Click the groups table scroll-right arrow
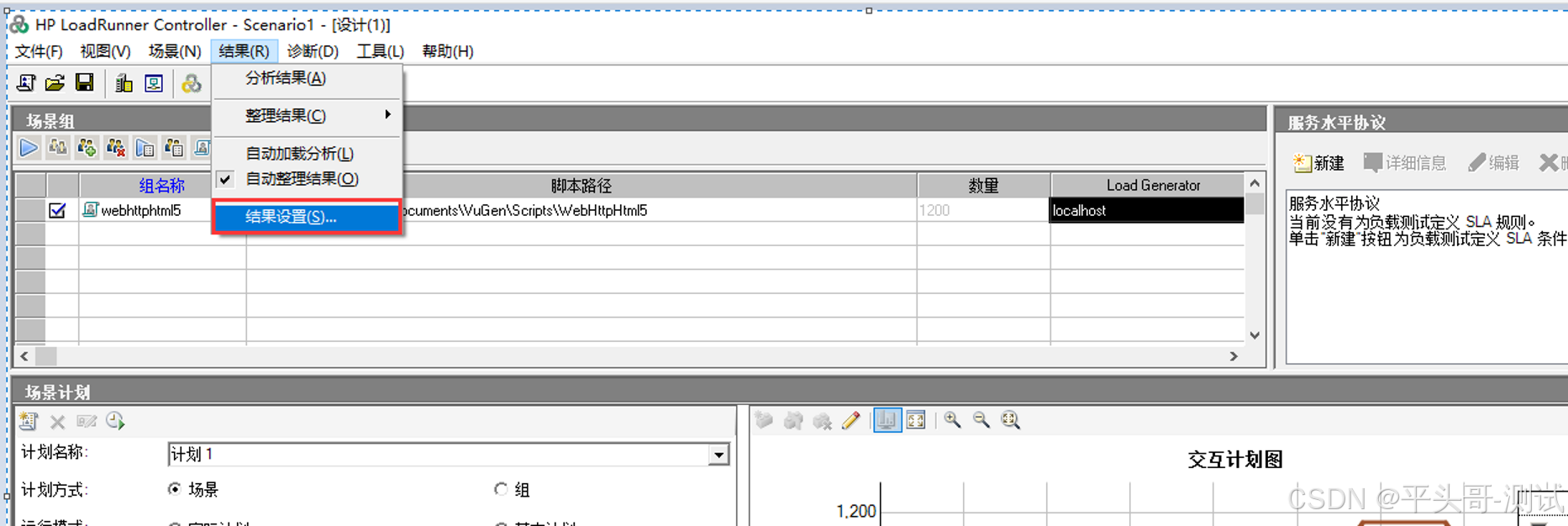This screenshot has width=1568, height=526. 1234,356
